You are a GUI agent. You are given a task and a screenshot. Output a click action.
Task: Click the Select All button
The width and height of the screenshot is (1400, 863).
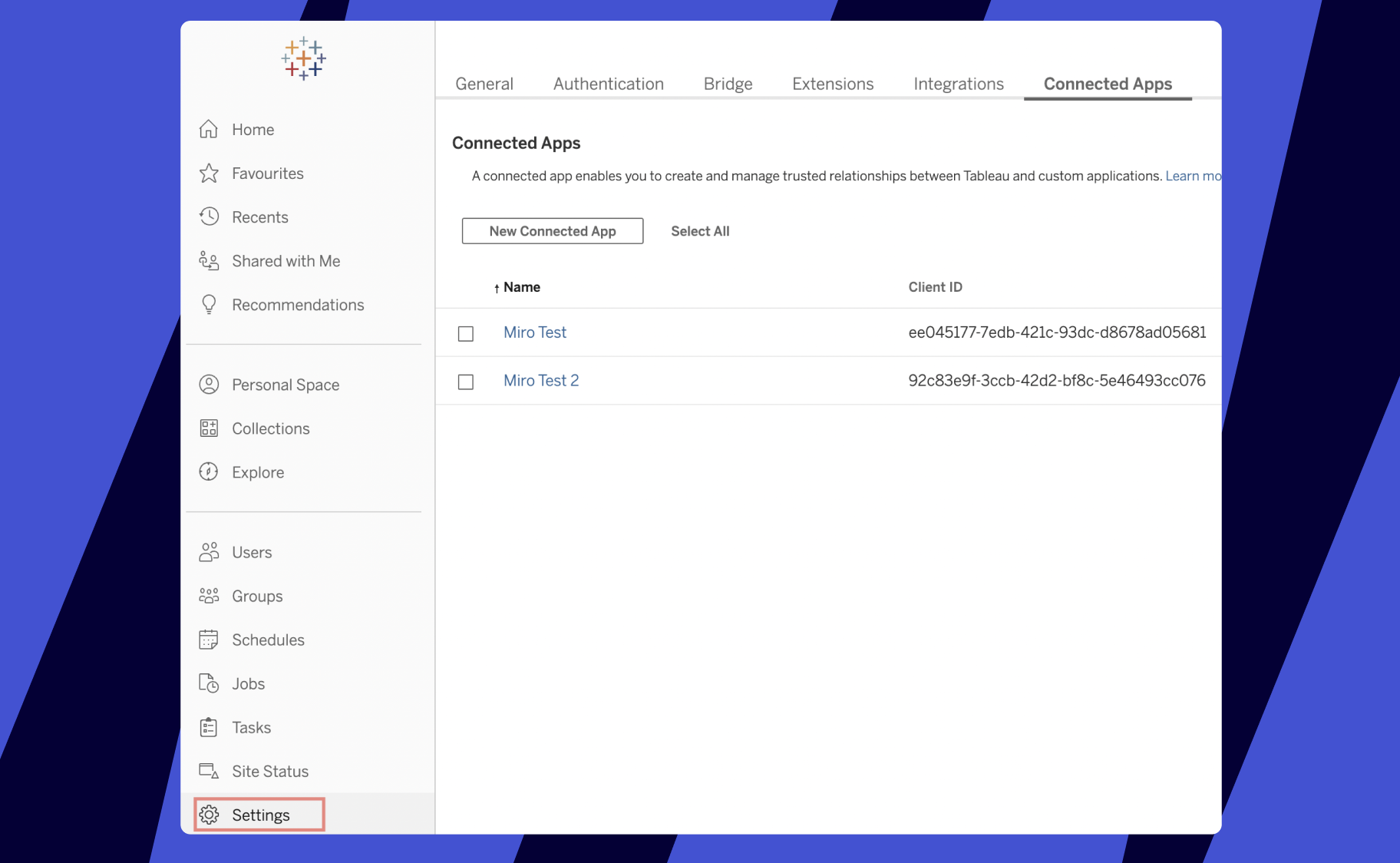700,231
